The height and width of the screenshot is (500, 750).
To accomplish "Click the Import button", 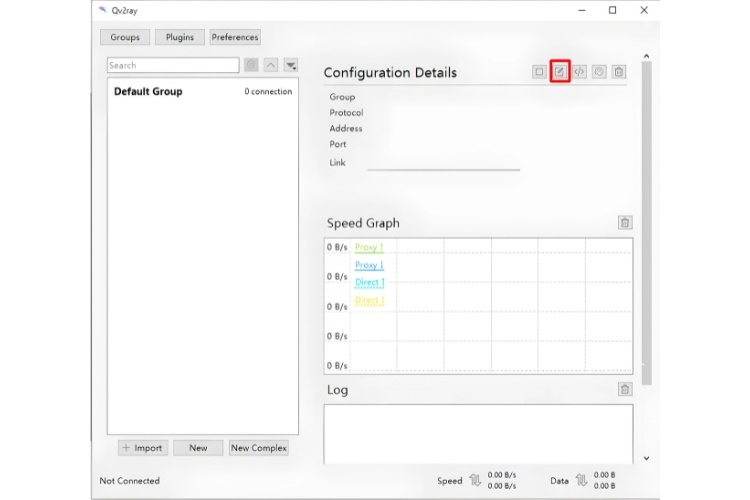I will point(143,448).
